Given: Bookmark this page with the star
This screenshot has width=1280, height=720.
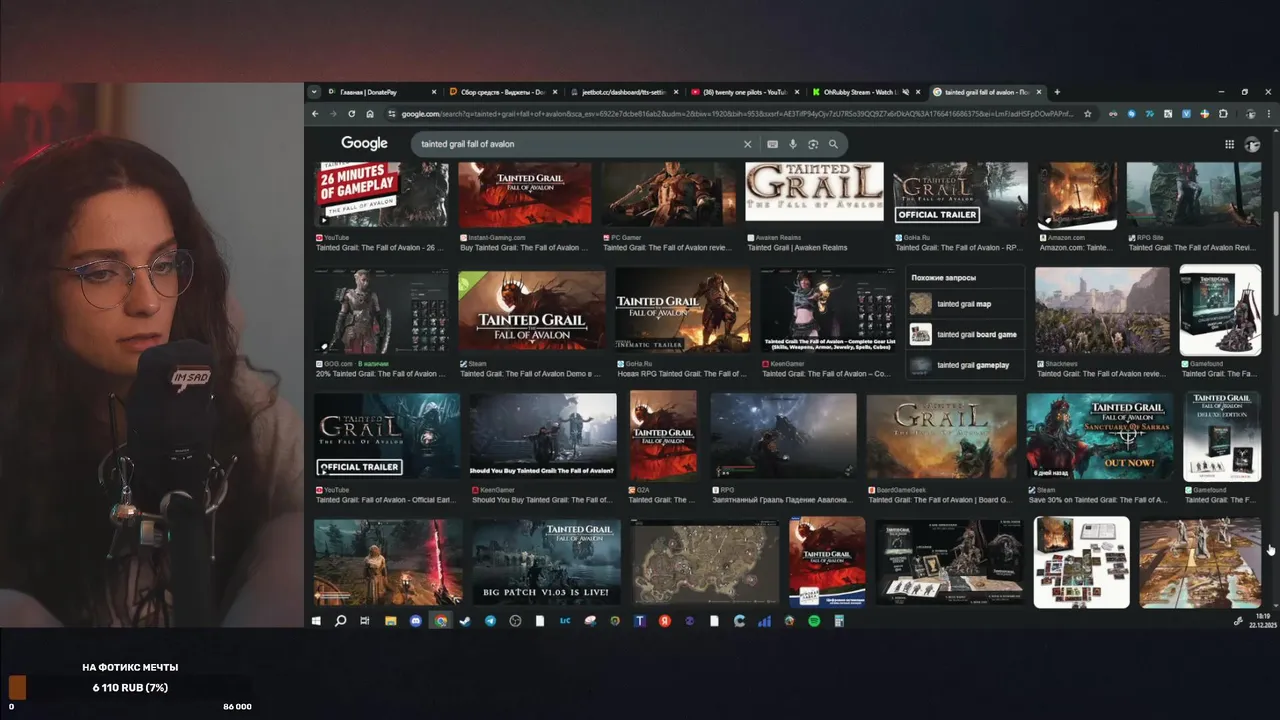Looking at the screenshot, I should (x=1088, y=114).
